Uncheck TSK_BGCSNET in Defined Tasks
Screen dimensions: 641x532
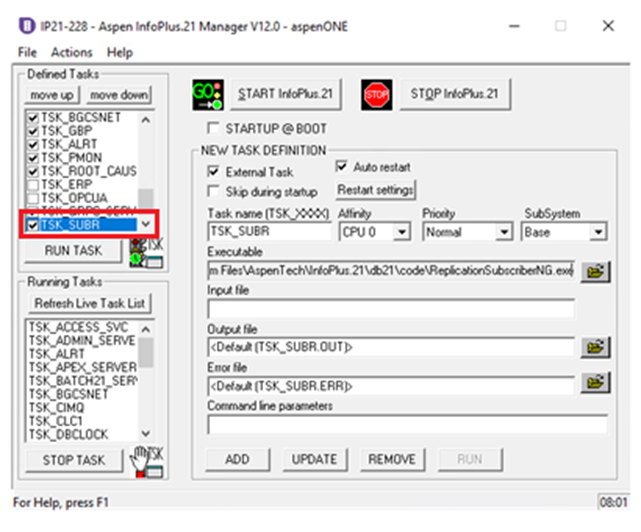pos(33,118)
